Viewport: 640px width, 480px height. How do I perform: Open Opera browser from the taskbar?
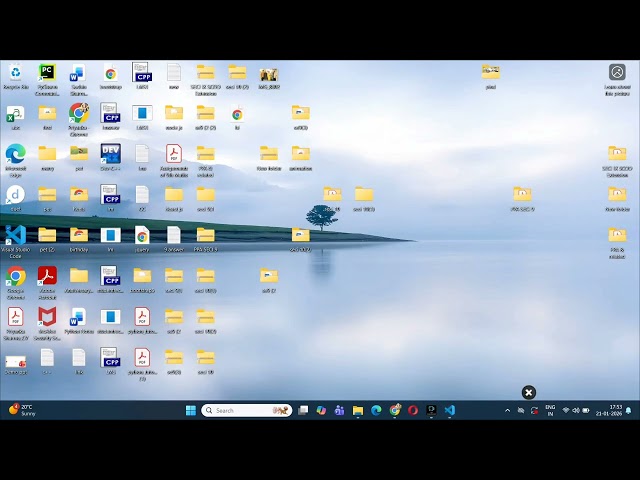(413, 410)
